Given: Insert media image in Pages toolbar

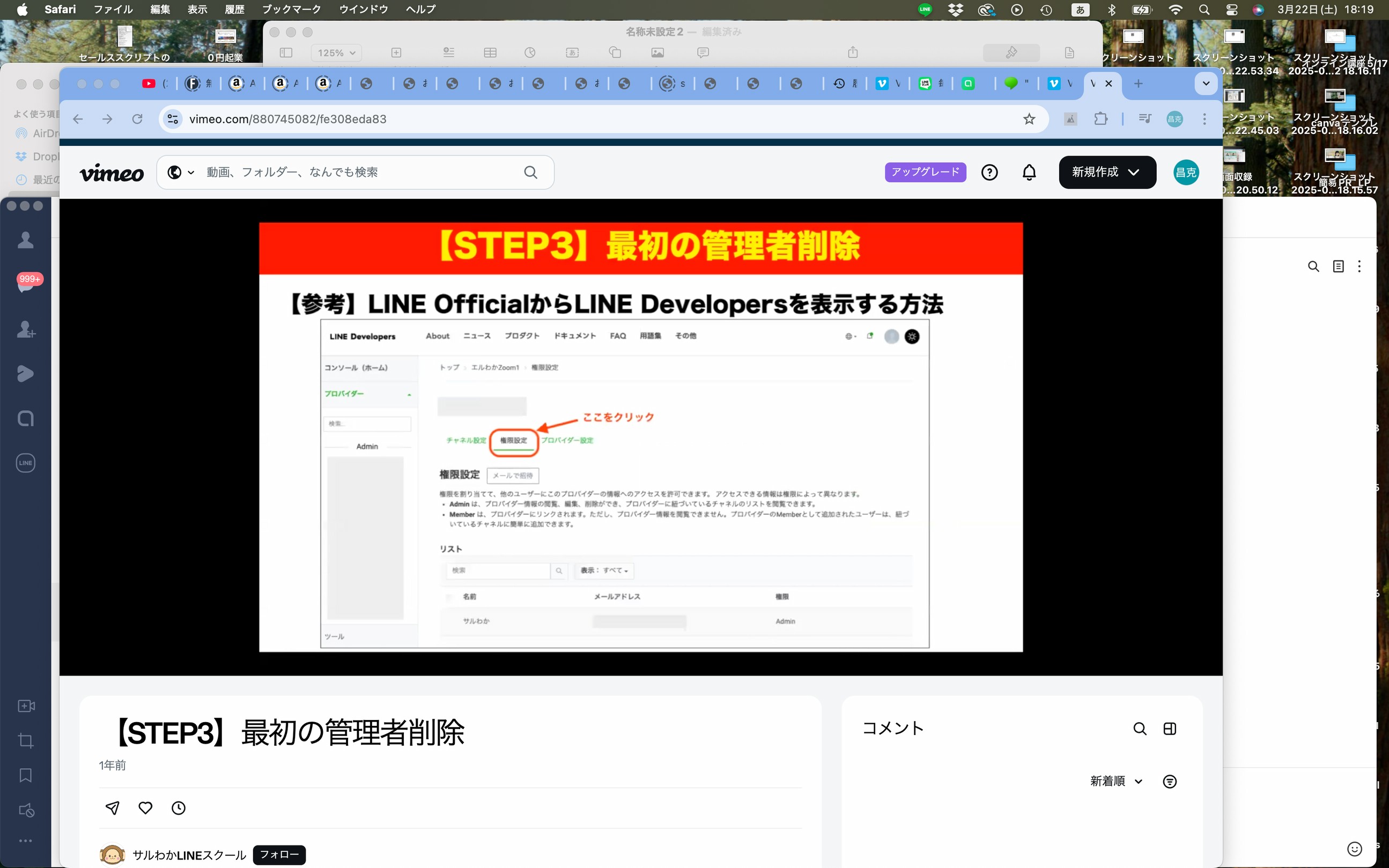Looking at the screenshot, I should (657, 52).
